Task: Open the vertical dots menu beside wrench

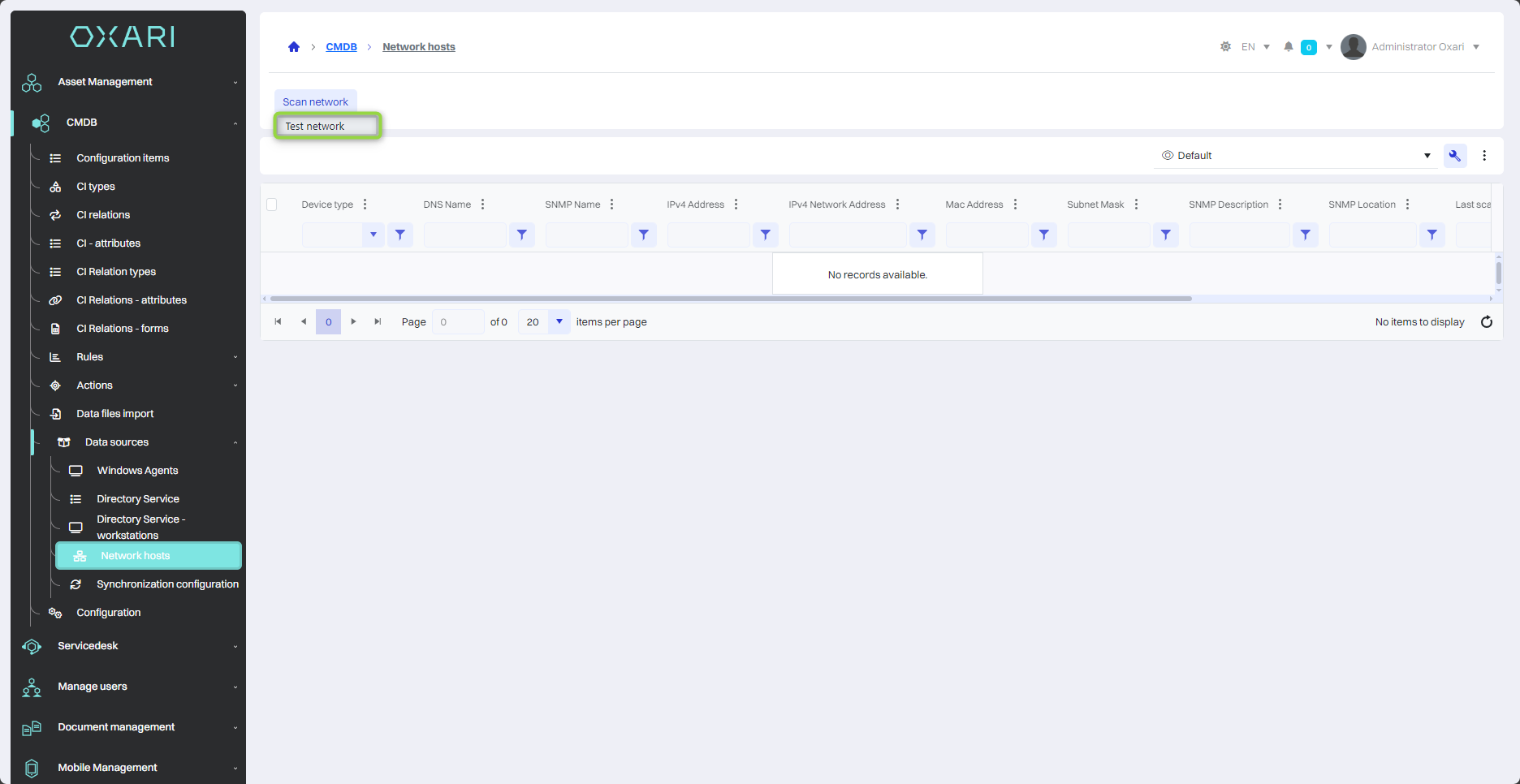Action: pos(1484,156)
